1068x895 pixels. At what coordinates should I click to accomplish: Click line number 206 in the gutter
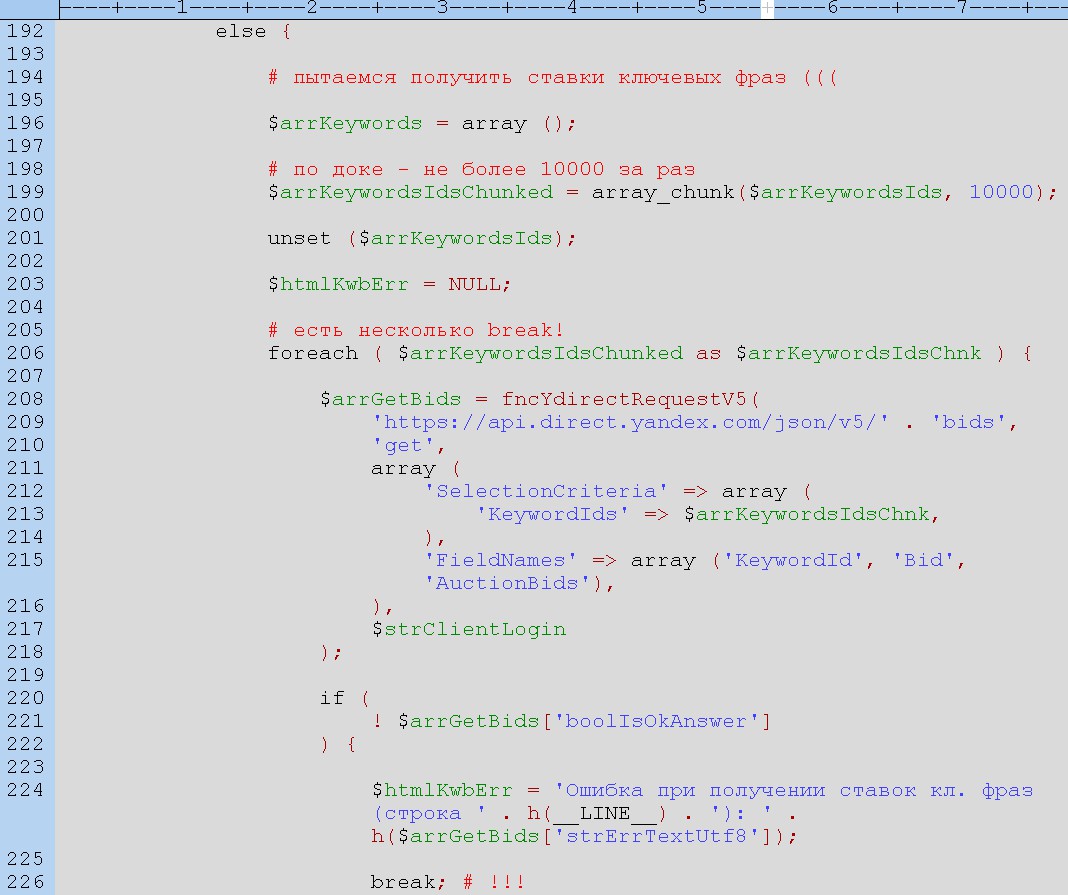tap(25, 353)
